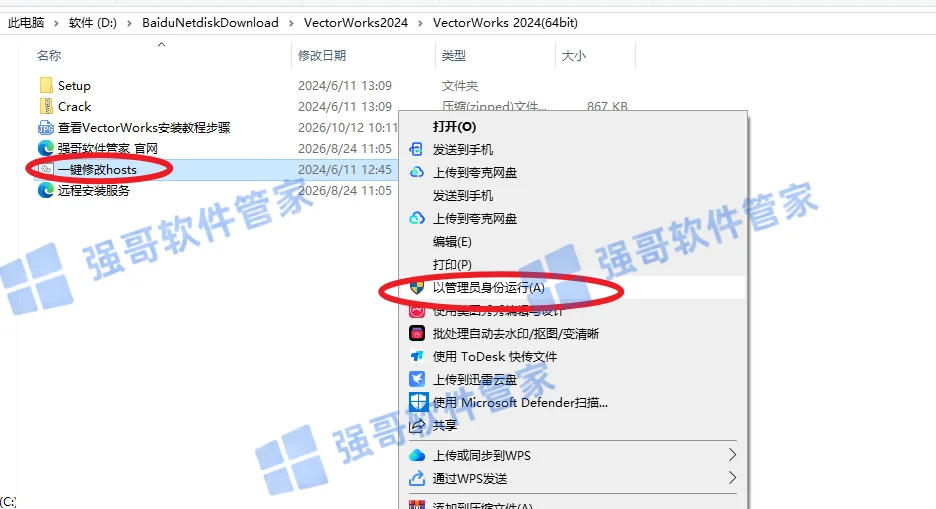Click date 2026/10/12 10:11
936x509 pixels.
pos(348,127)
